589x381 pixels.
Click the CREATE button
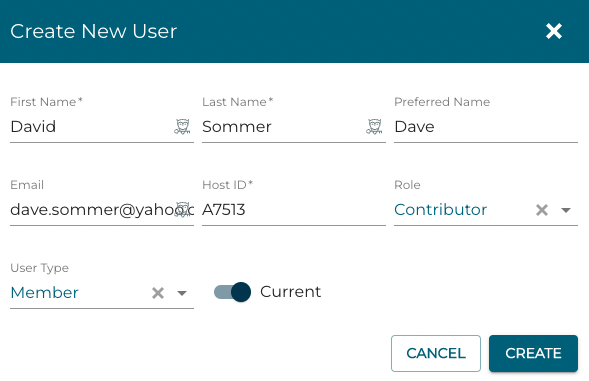[x=533, y=353]
